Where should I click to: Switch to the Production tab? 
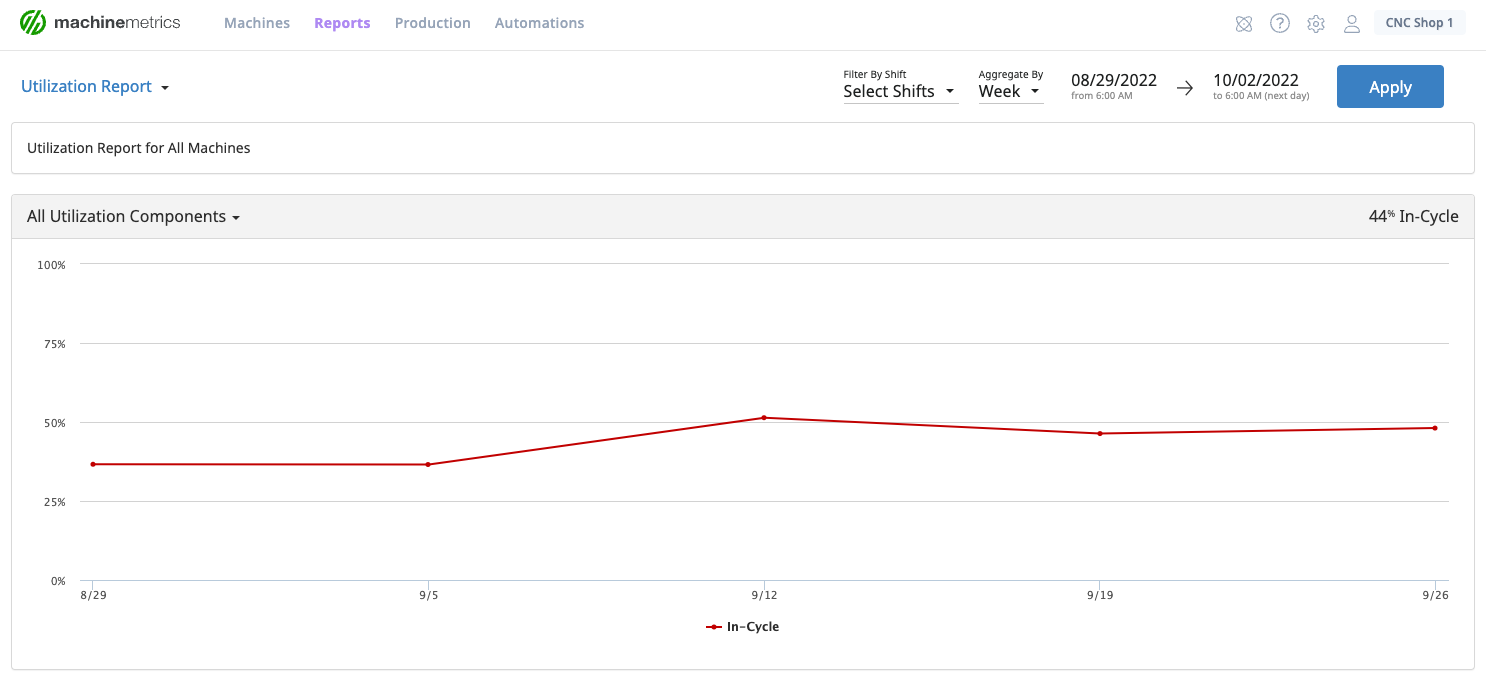coord(432,23)
